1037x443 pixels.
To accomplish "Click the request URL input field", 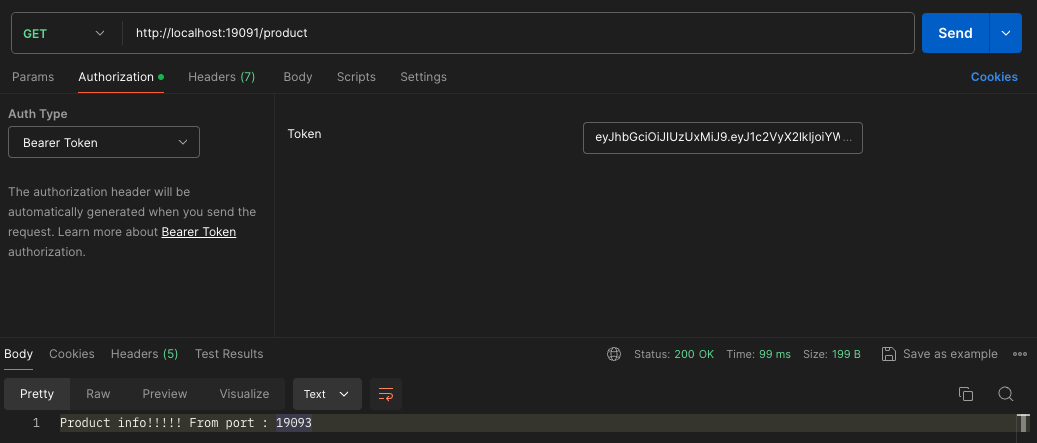I will (x=518, y=33).
